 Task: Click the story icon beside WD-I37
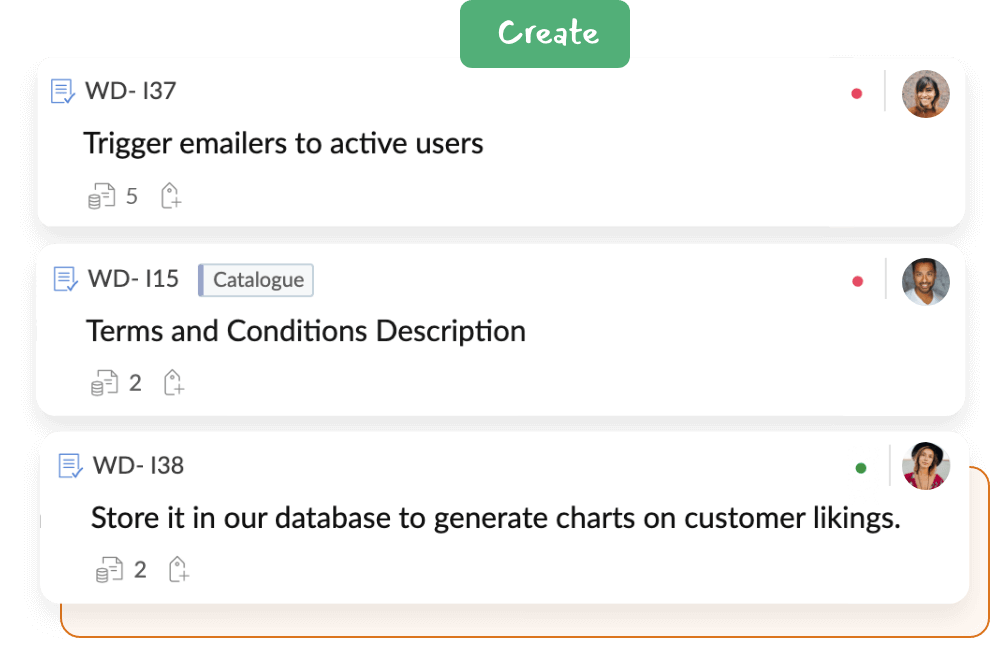63,91
